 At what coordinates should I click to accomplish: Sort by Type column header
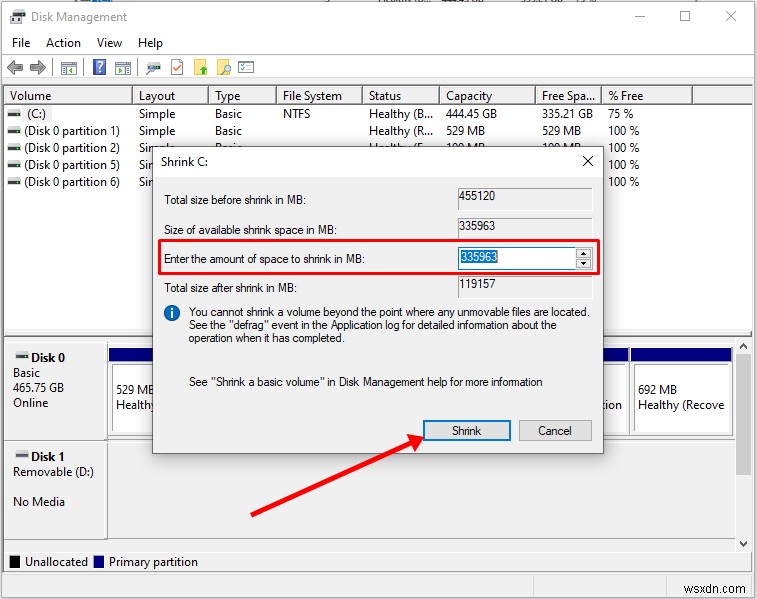(x=242, y=96)
